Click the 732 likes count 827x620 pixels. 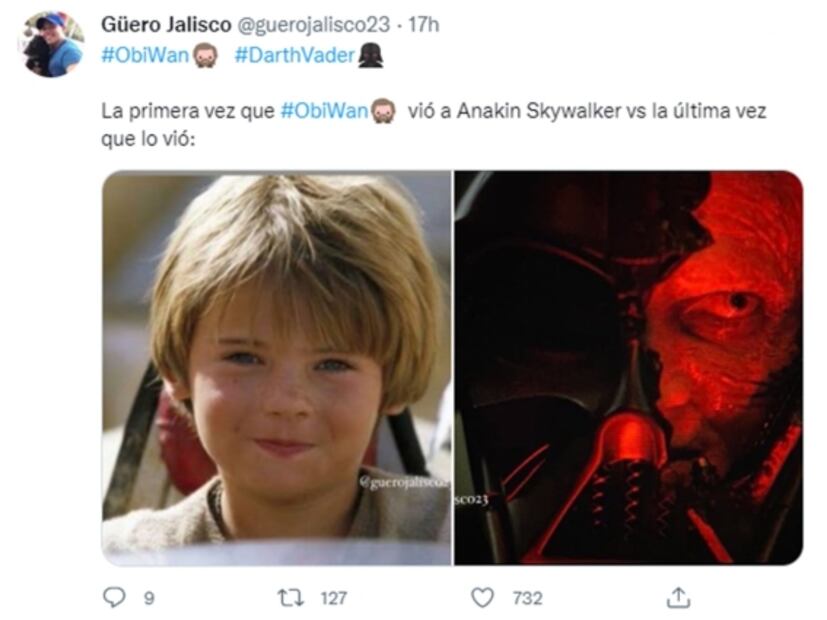(527, 598)
